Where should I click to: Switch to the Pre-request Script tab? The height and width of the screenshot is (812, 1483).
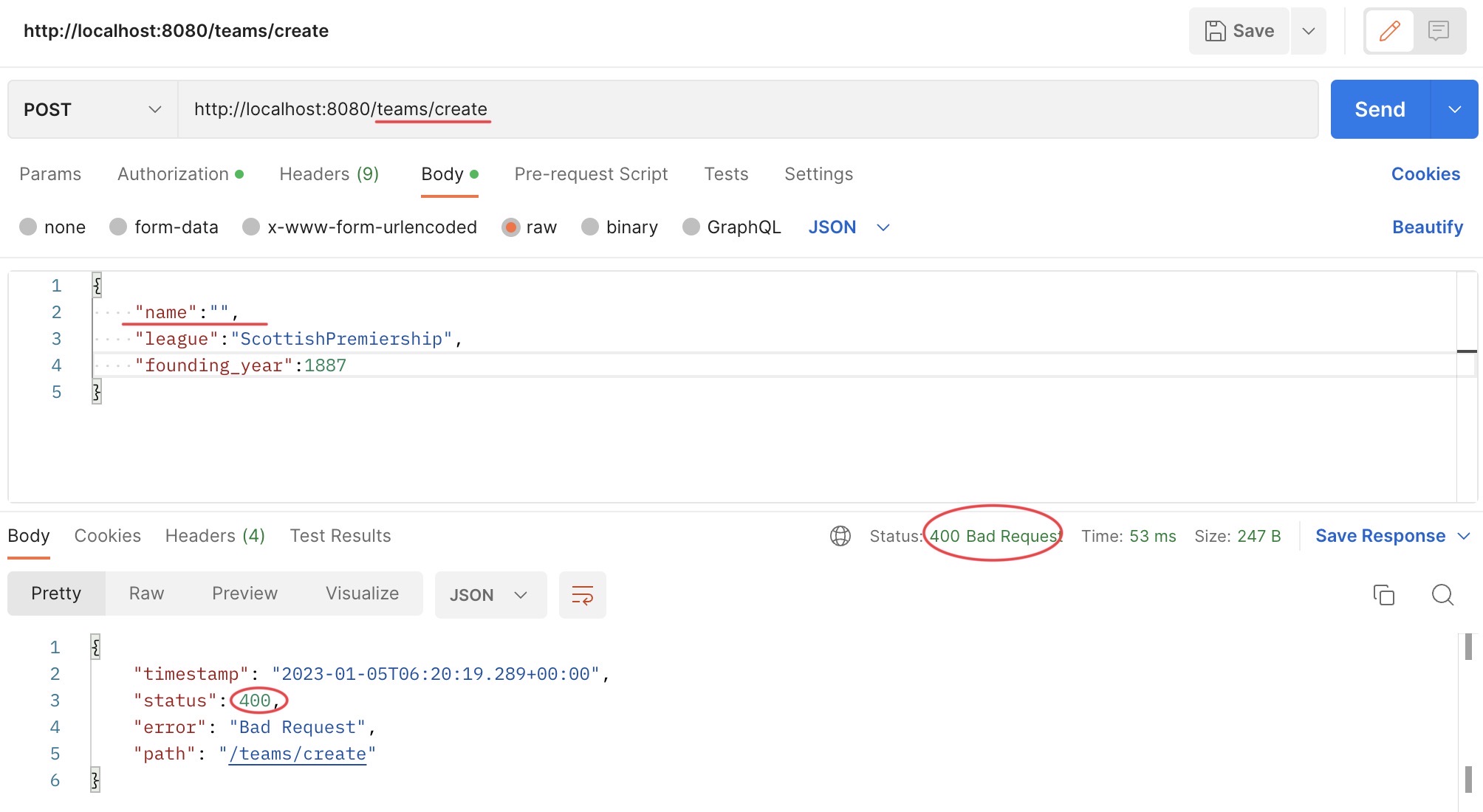tap(591, 174)
